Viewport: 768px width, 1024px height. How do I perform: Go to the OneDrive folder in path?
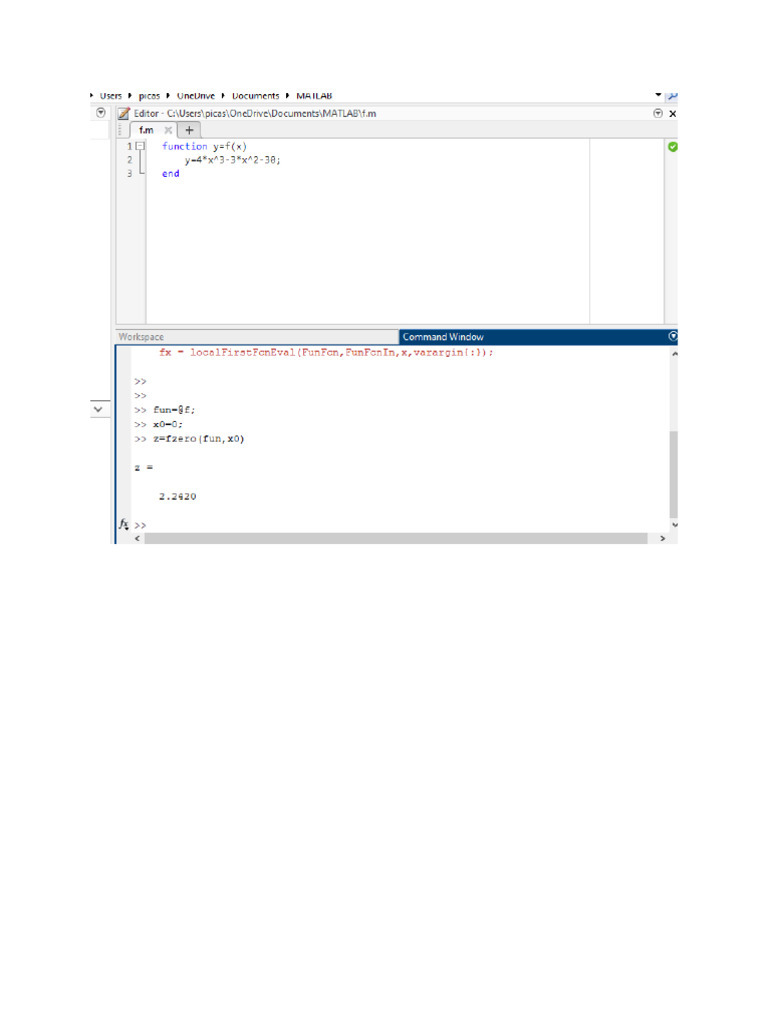[x=196, y=96]
